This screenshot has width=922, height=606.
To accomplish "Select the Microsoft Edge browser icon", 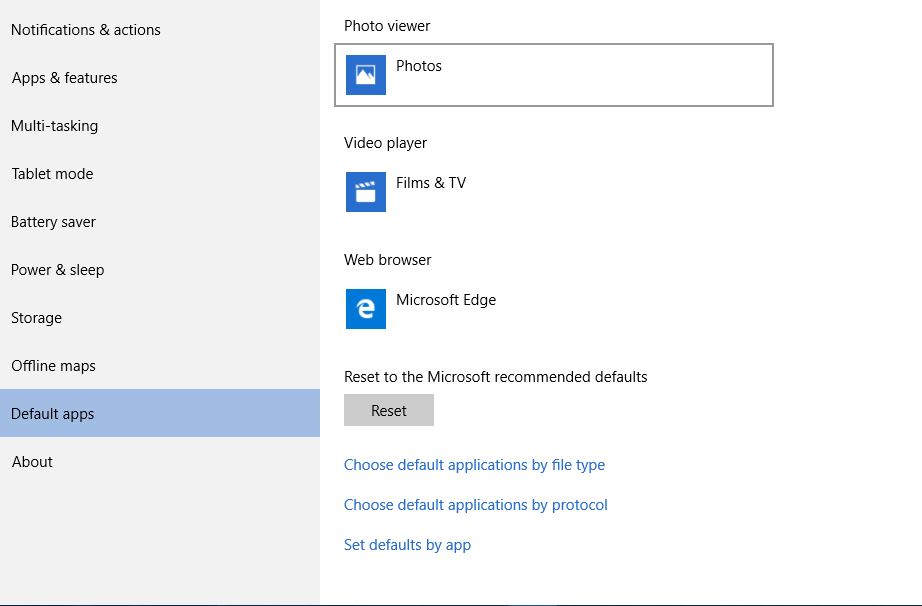I will [365, 309].
